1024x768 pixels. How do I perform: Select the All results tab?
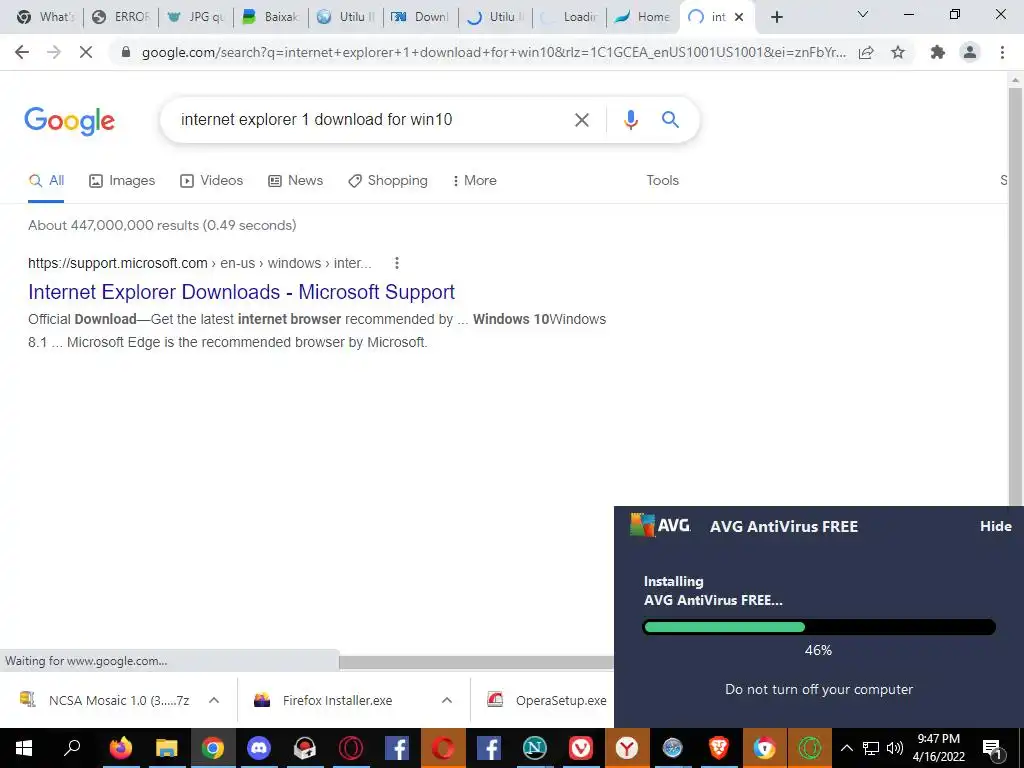pos(46,181)
